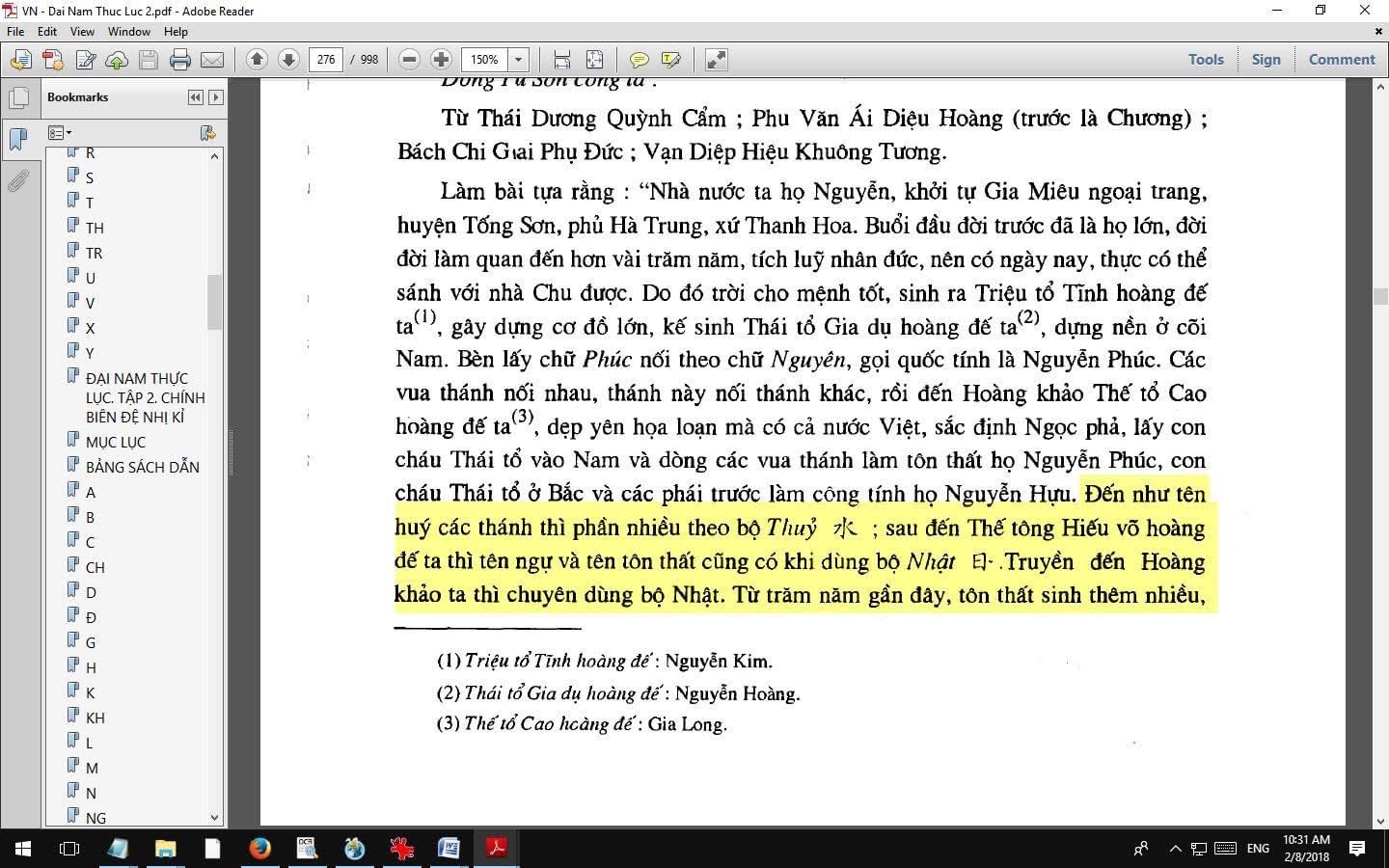Viewport: 1389px width, 868px height.
Task: Add a sticky note comment
Action: tap(639, 60)
